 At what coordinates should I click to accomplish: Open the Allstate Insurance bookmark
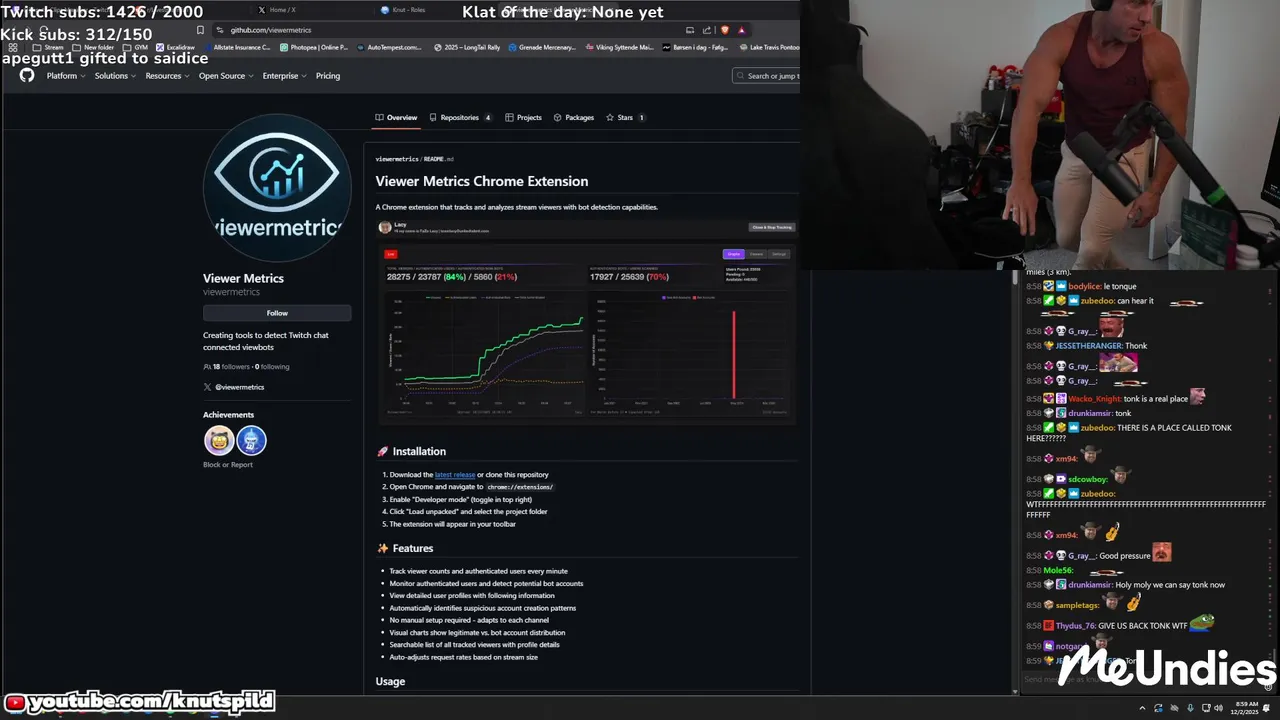(x=236, y=47)
